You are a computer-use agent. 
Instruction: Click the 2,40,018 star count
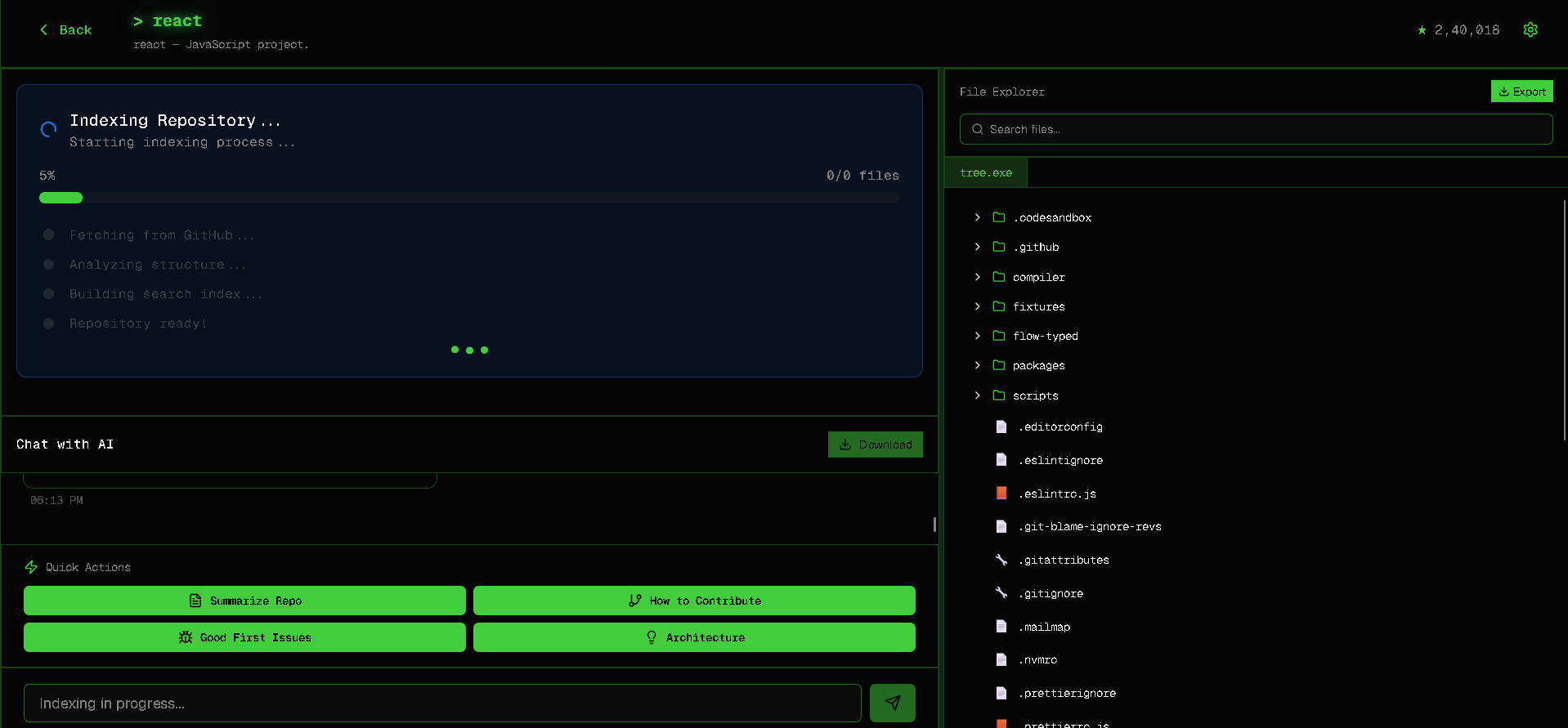(1467, 30)
